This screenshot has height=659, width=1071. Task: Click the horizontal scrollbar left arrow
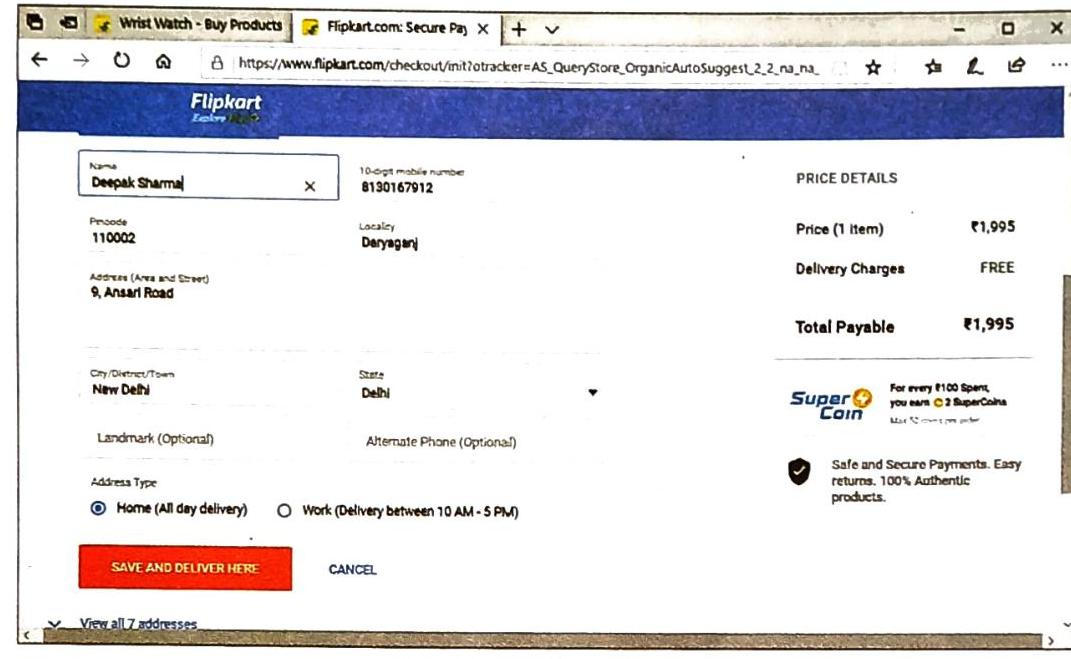pos(27,636)
